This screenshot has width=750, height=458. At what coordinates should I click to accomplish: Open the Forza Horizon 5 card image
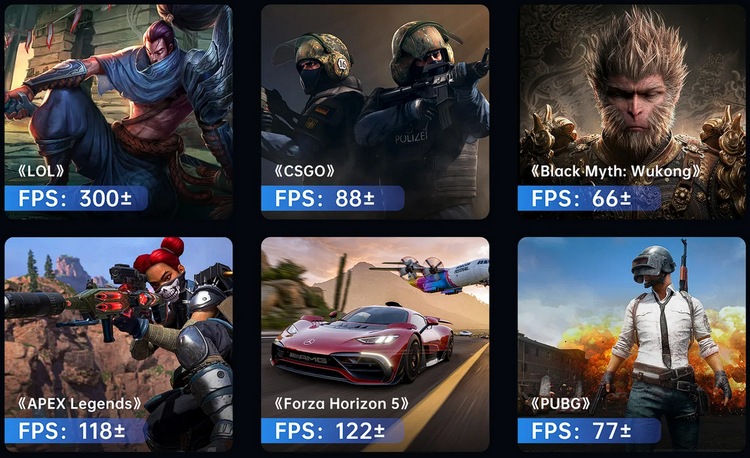click(x=375, y=344)
